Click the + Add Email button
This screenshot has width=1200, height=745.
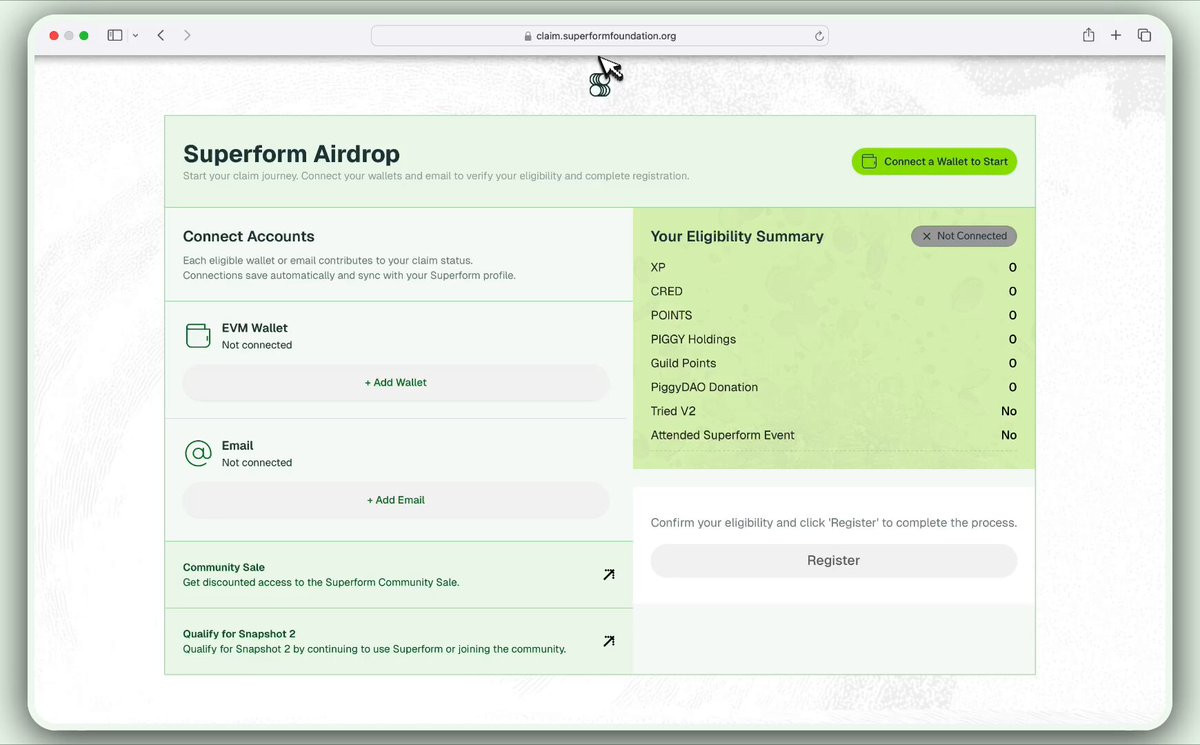tap(396, 500)
